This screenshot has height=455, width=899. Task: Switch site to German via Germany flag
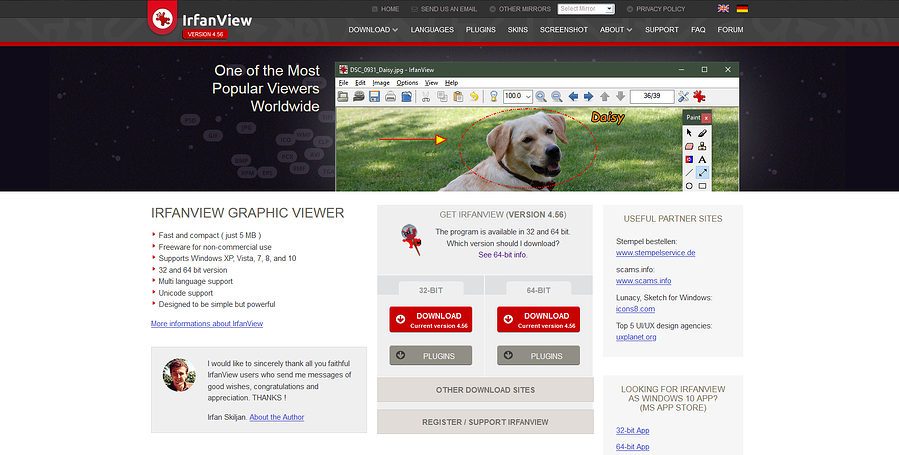[742, 9]
